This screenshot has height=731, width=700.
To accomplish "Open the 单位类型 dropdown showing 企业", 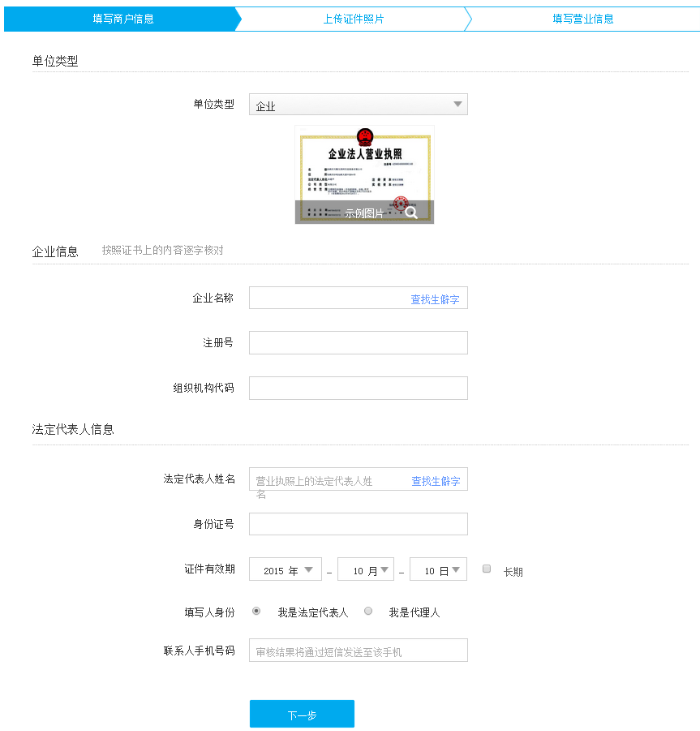I will (358, 104).
